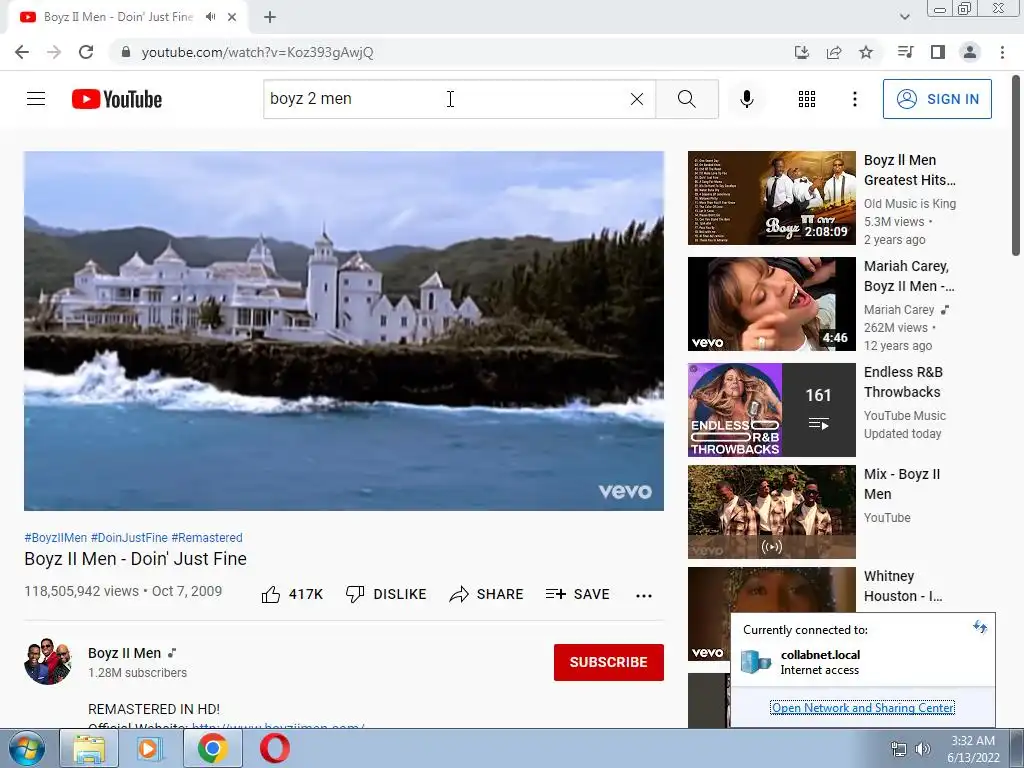Open Mix - Boyz II Men thumbnail
The height and width of the screenshot is (768, 1024).
[771, 511]
